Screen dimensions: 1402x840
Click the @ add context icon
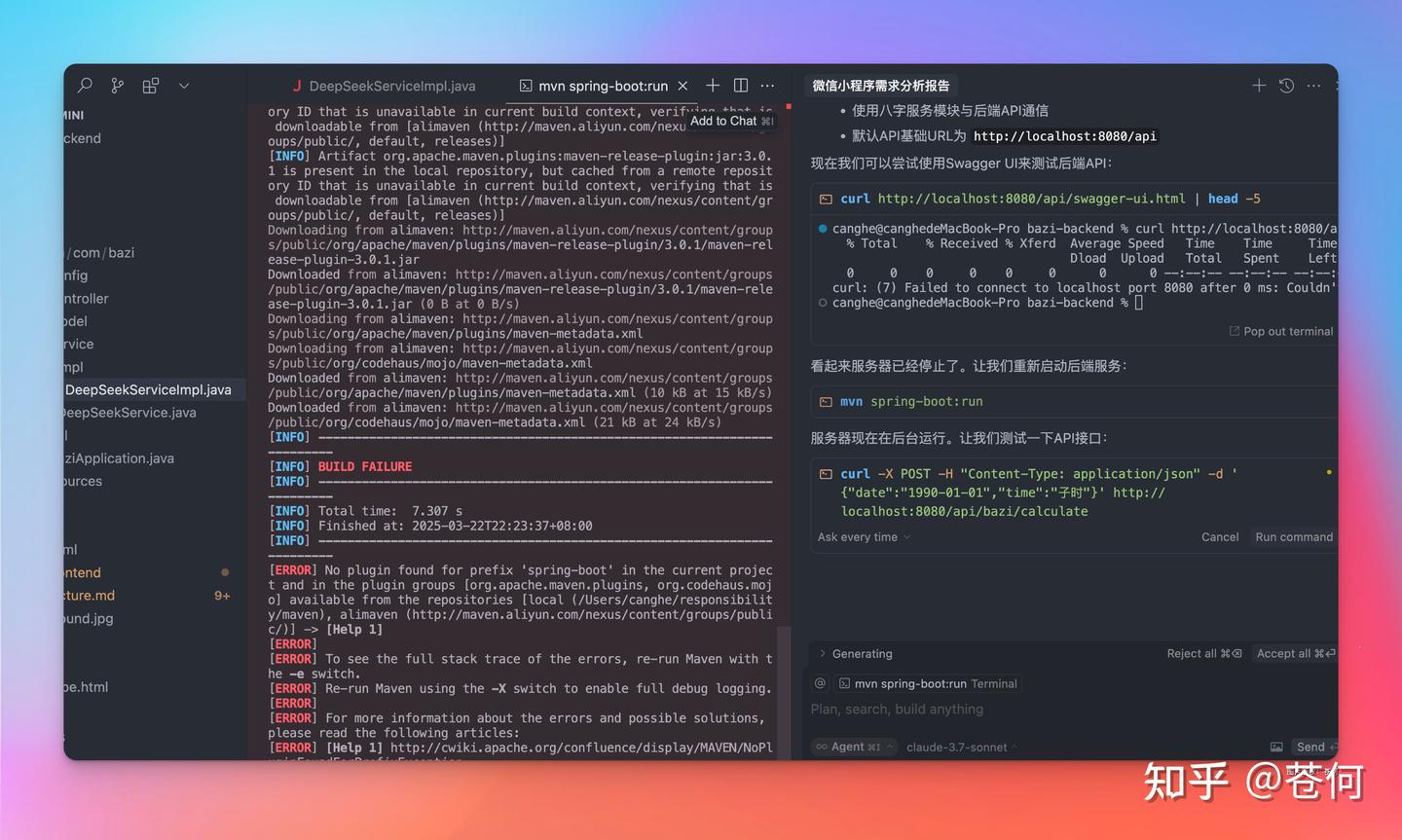click(821, 683)
